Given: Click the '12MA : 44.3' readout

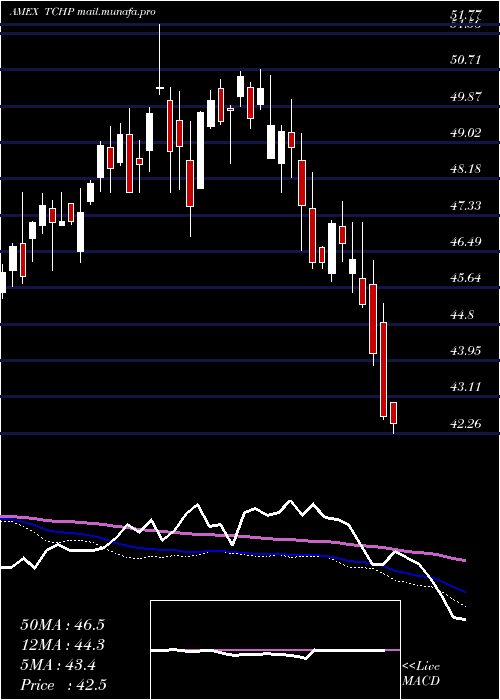Looking at the screenshot, I should coord(62,645).
